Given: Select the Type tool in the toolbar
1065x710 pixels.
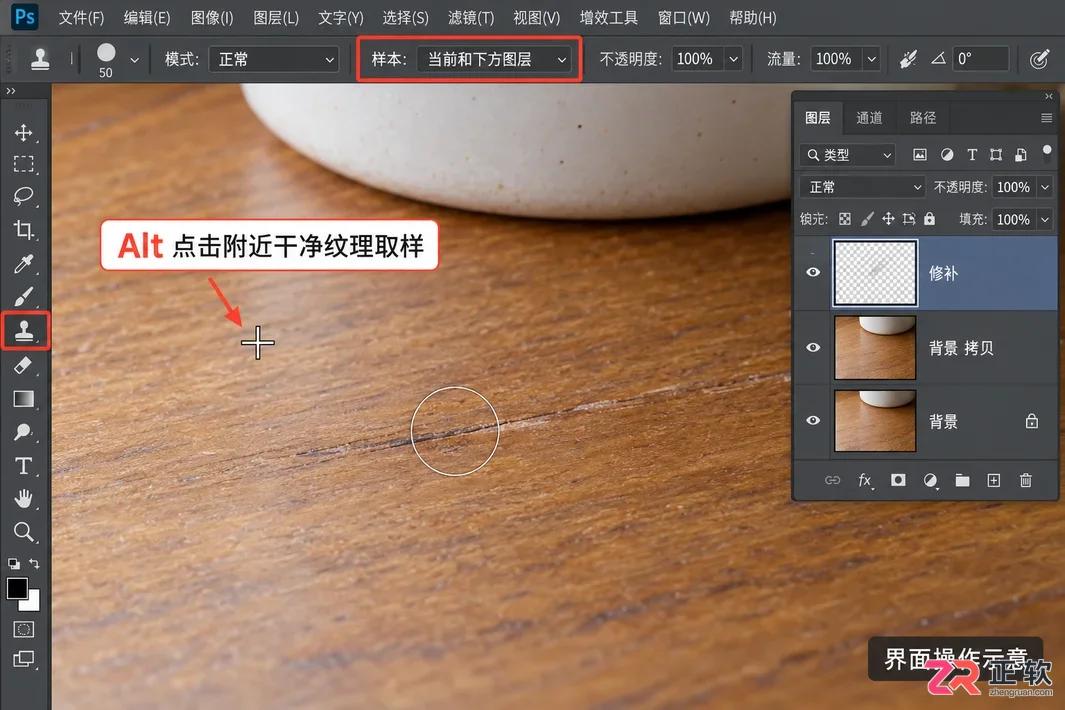Looking at the screenshot, I should (x=24, y=466).
